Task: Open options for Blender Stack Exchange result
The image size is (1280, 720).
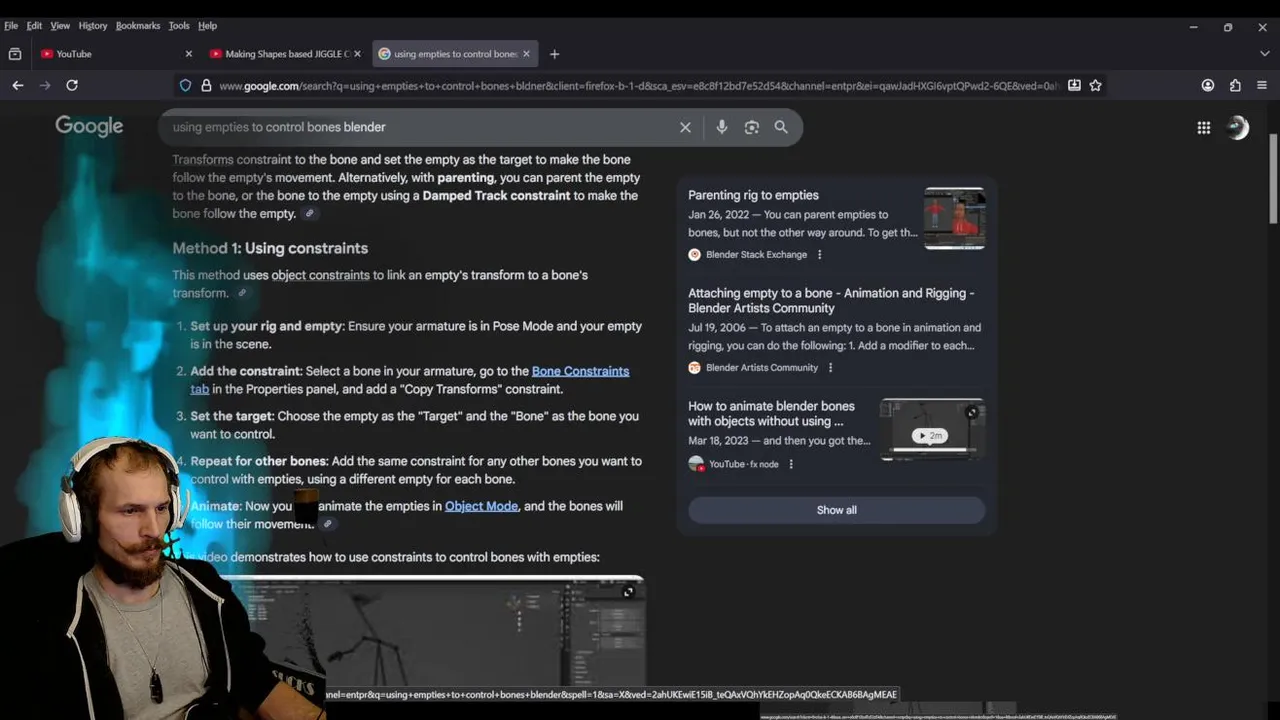Action: click(819, 255)
